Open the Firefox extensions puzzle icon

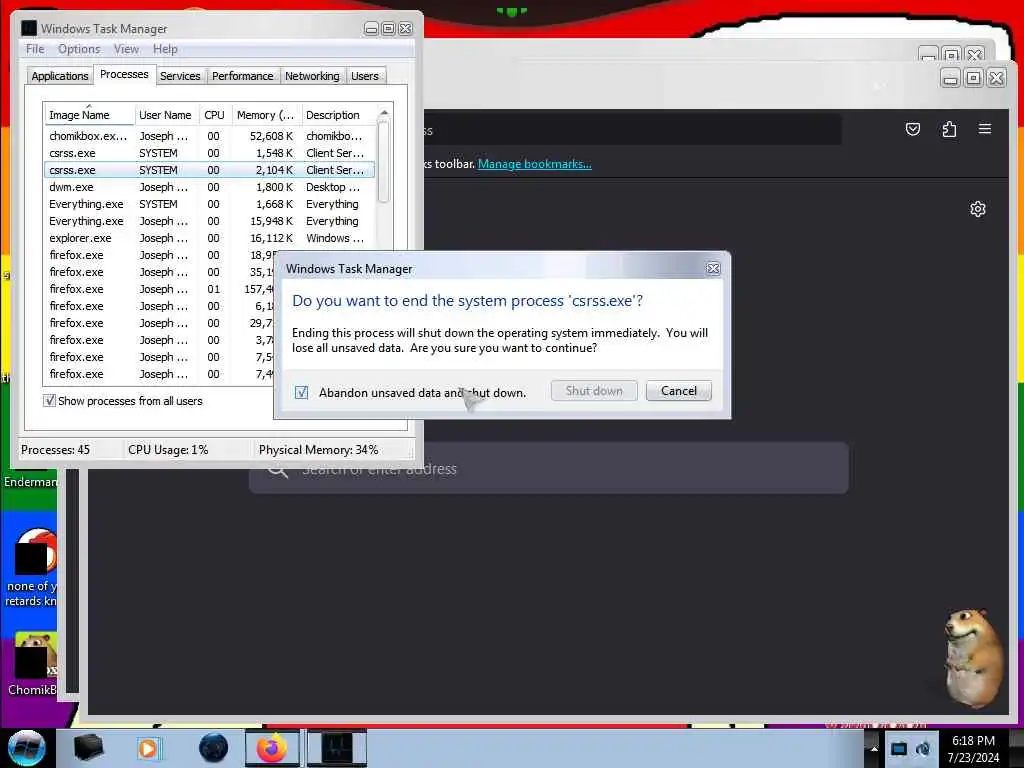click(x=949, y=129)
